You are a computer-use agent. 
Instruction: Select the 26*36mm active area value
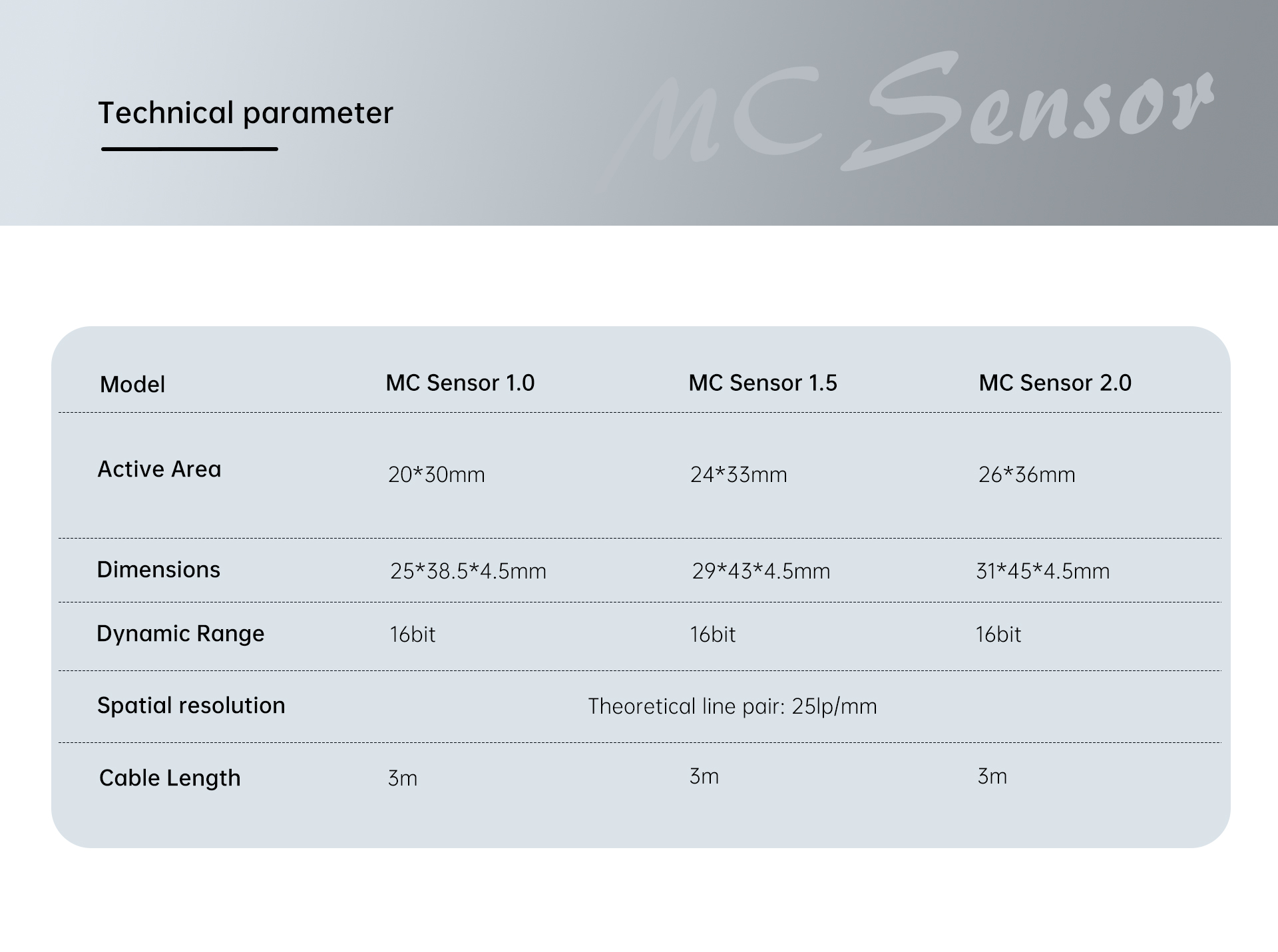1026,475
